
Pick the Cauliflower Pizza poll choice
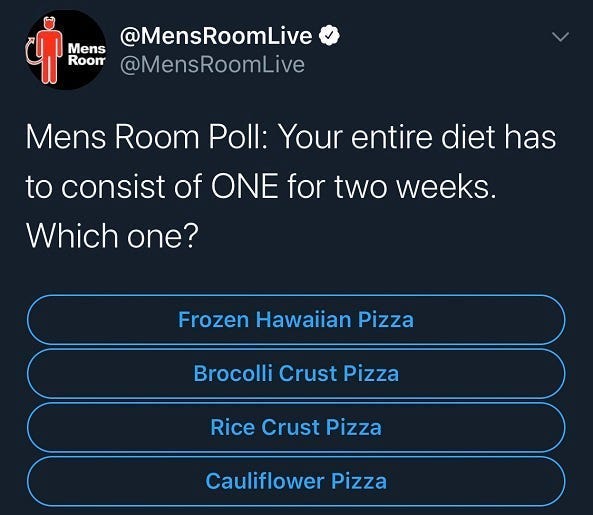coord(296,481)
